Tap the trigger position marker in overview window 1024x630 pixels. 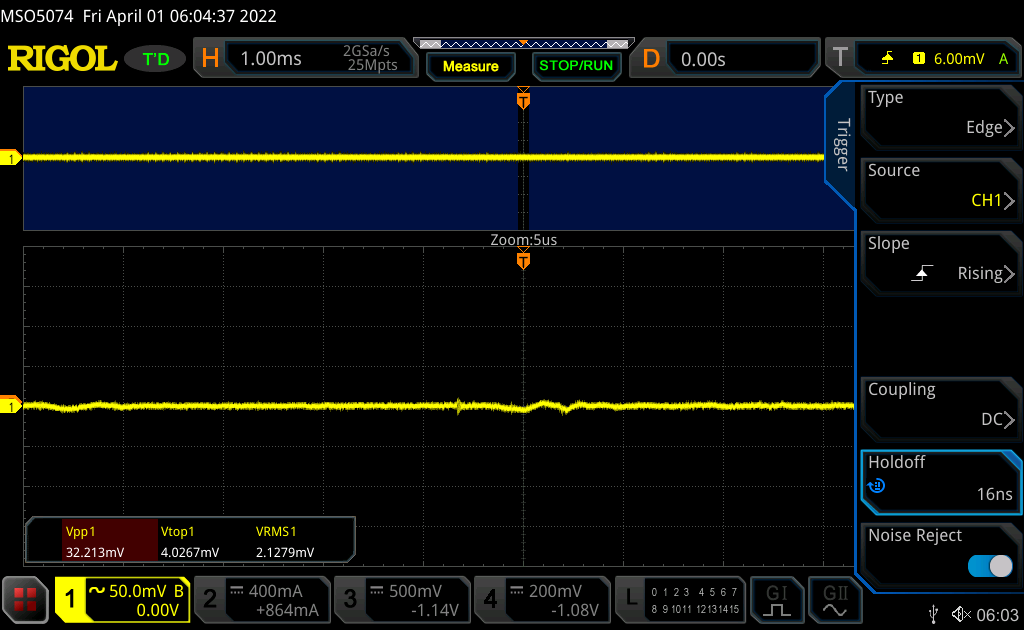523,100
